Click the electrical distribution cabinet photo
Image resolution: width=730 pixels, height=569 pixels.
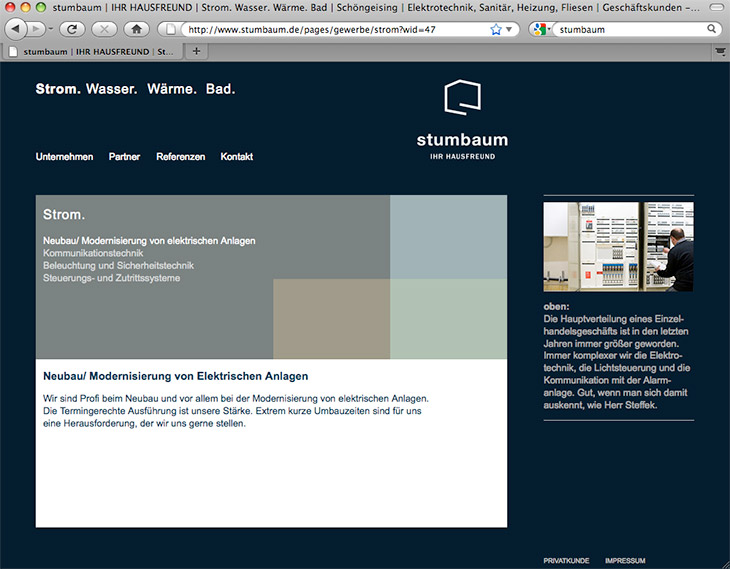click(x=618, y=246)
